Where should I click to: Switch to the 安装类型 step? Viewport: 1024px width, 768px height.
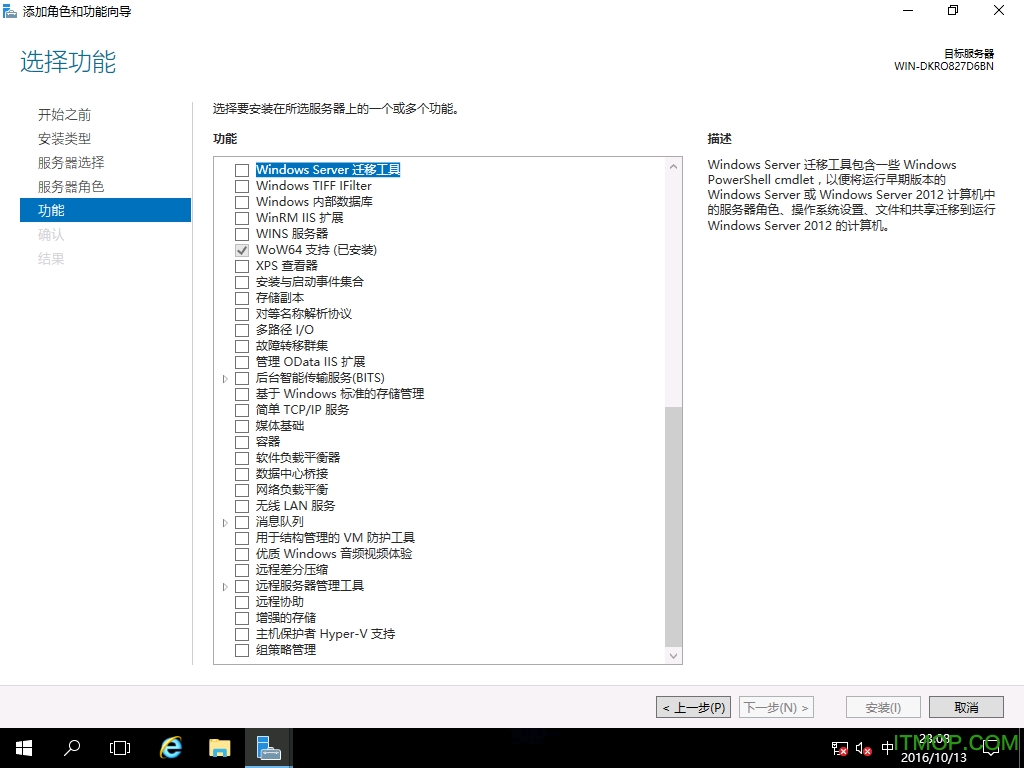pos(64,138)
